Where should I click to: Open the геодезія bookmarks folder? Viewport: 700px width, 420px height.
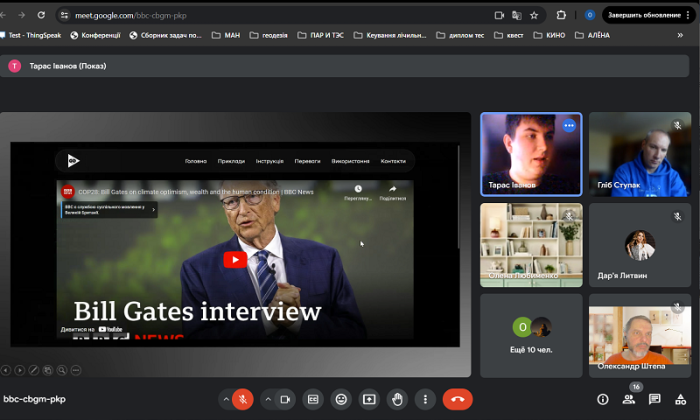click(x=268, y=35)
